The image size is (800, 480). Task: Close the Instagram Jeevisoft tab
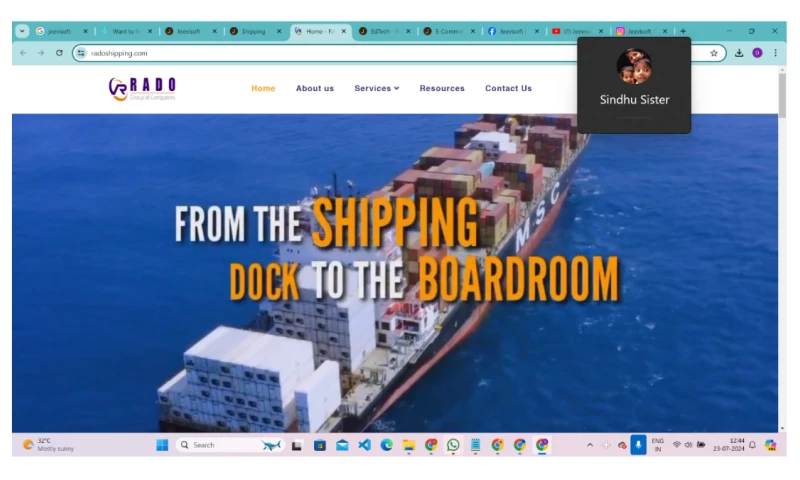point(665,31)
